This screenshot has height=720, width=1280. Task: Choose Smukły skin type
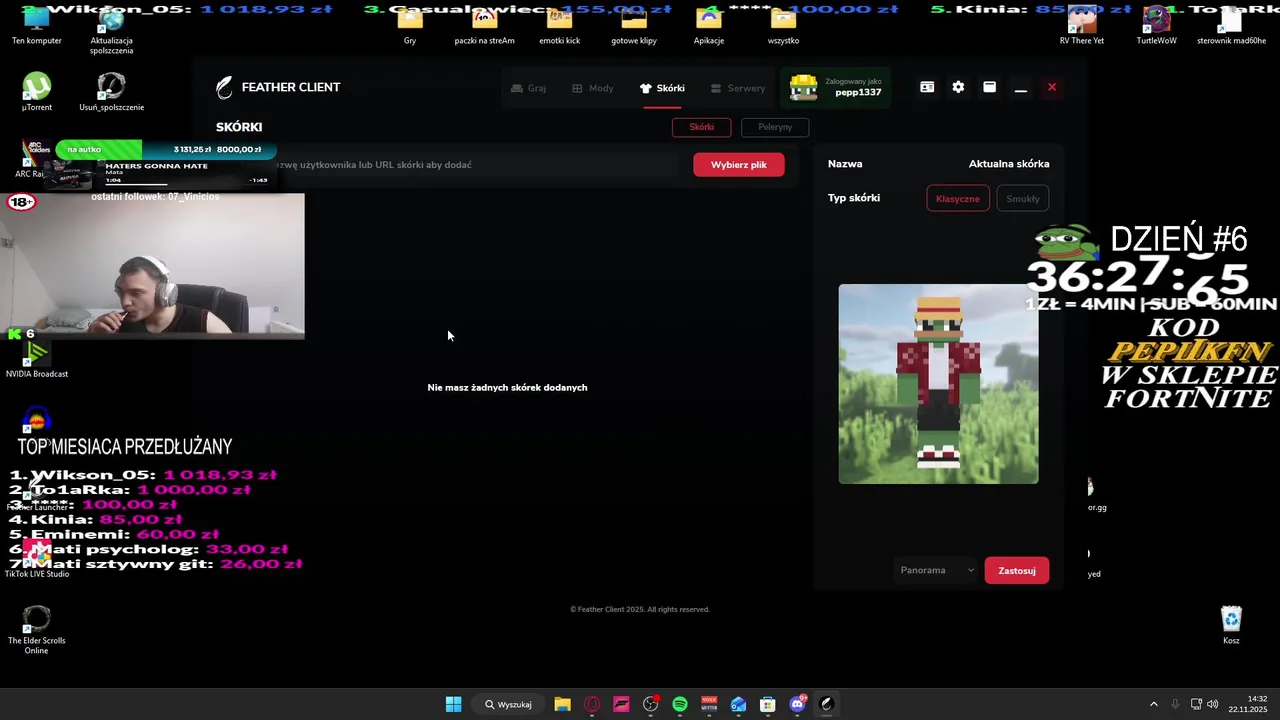[1023, 198]
